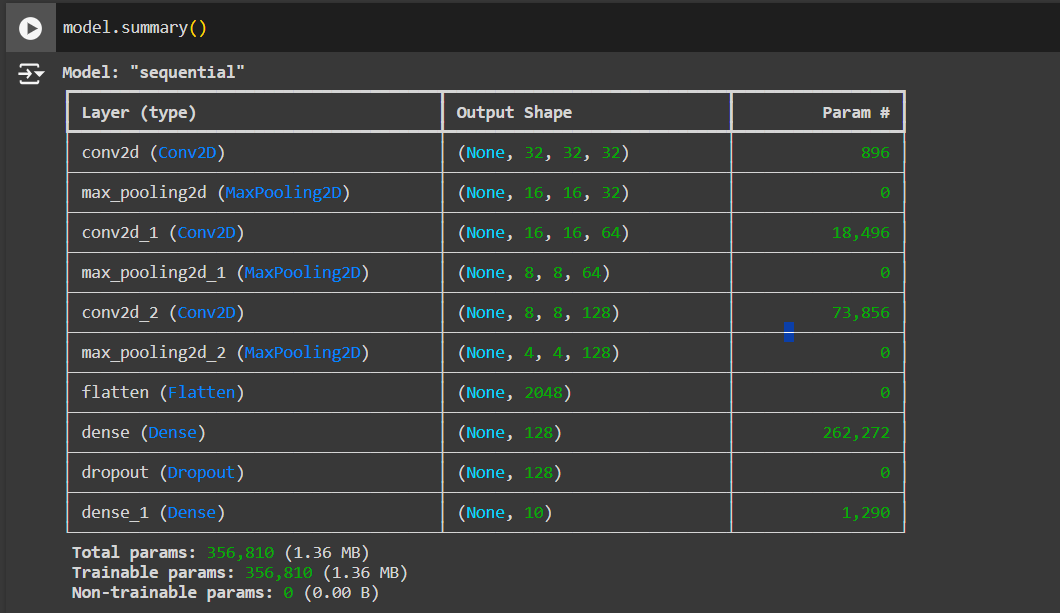The height and width of the screenshot is (613, 1060).
Task: Select the Flatten layer type label
Action: [x=202, y=392]
